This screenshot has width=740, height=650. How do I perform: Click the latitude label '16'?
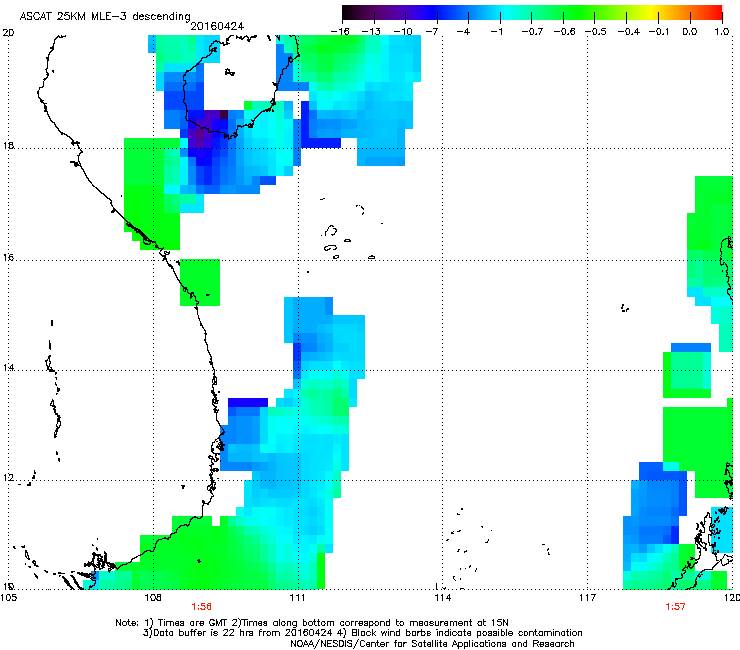(x=8, y=258)
